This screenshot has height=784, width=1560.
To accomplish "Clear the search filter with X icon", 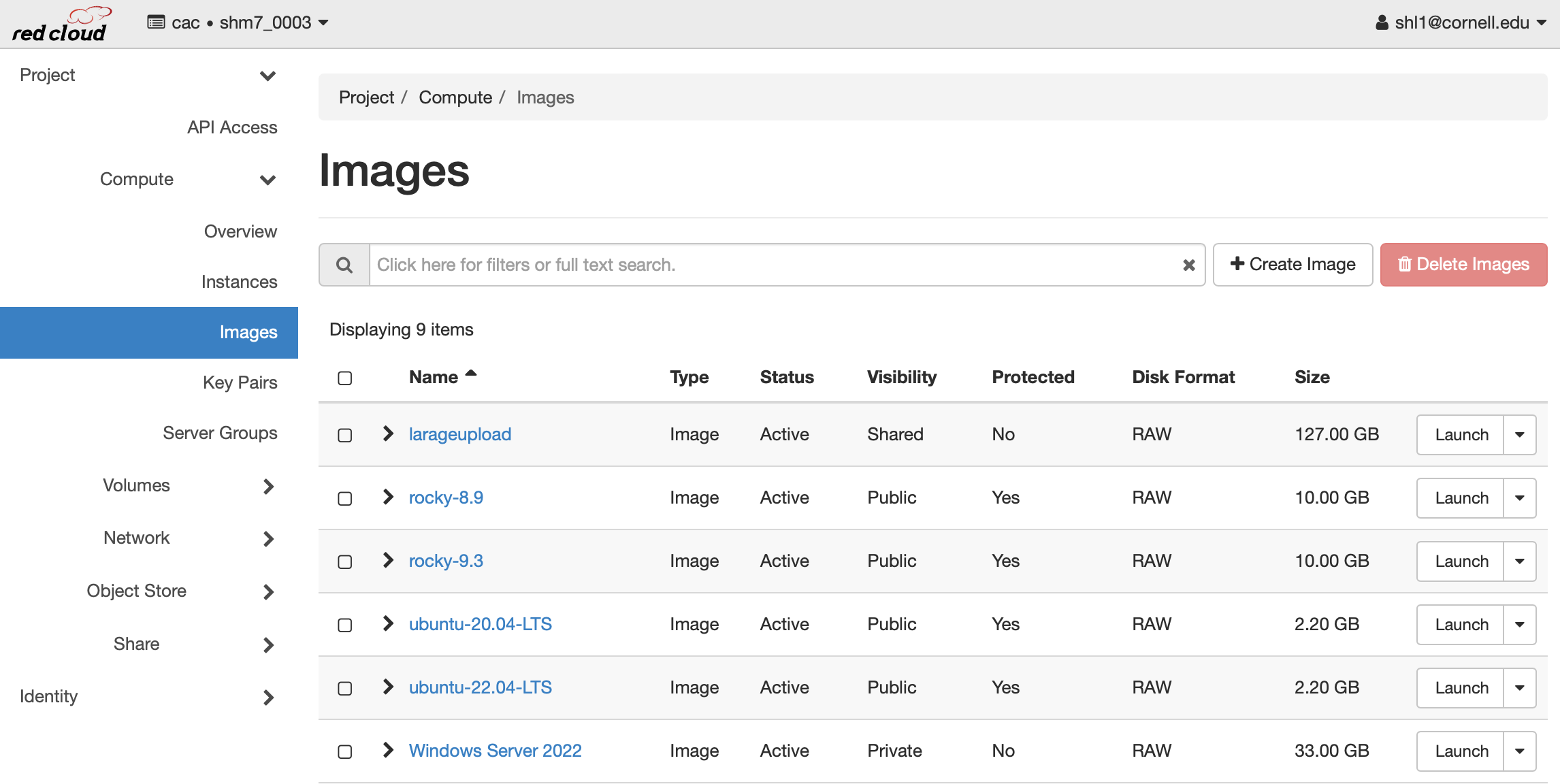I will pyautogui.click(x=1188, y=265).
